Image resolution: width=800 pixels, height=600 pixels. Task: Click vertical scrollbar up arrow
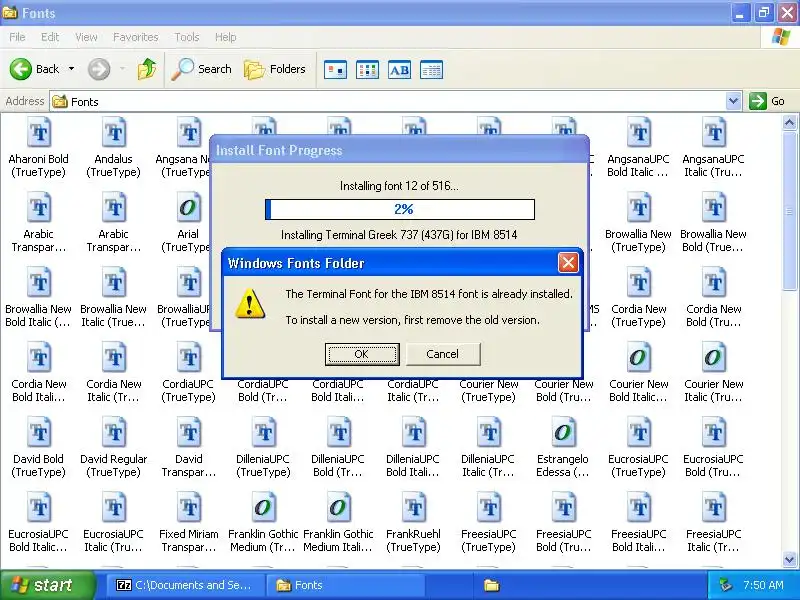coord(789,122)
